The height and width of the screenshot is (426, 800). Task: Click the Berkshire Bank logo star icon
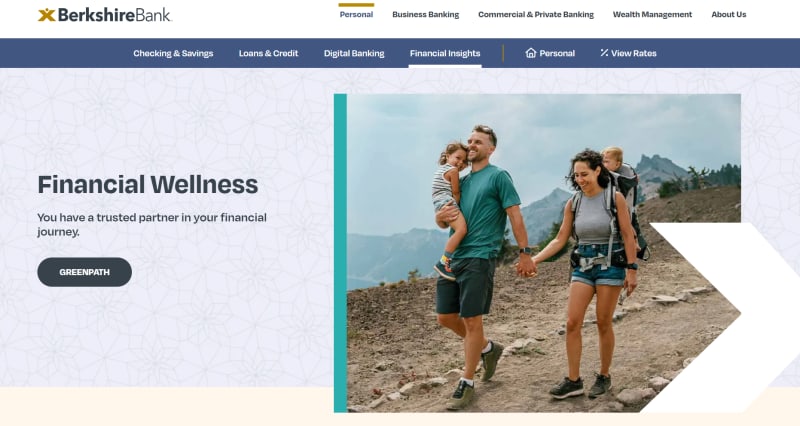coord(46,15)
